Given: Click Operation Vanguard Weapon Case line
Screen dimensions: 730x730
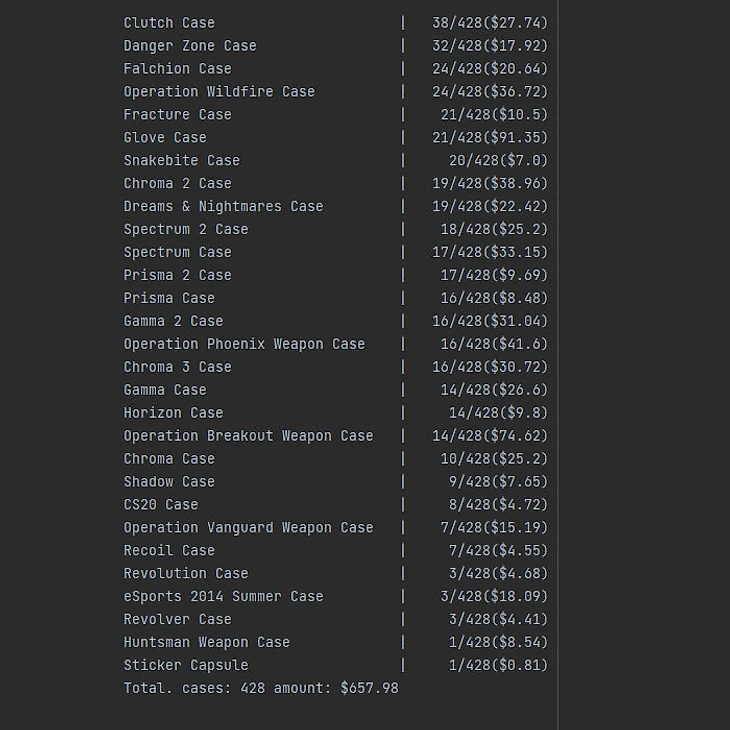Looking at the screenshot, I should coord(248,528).
